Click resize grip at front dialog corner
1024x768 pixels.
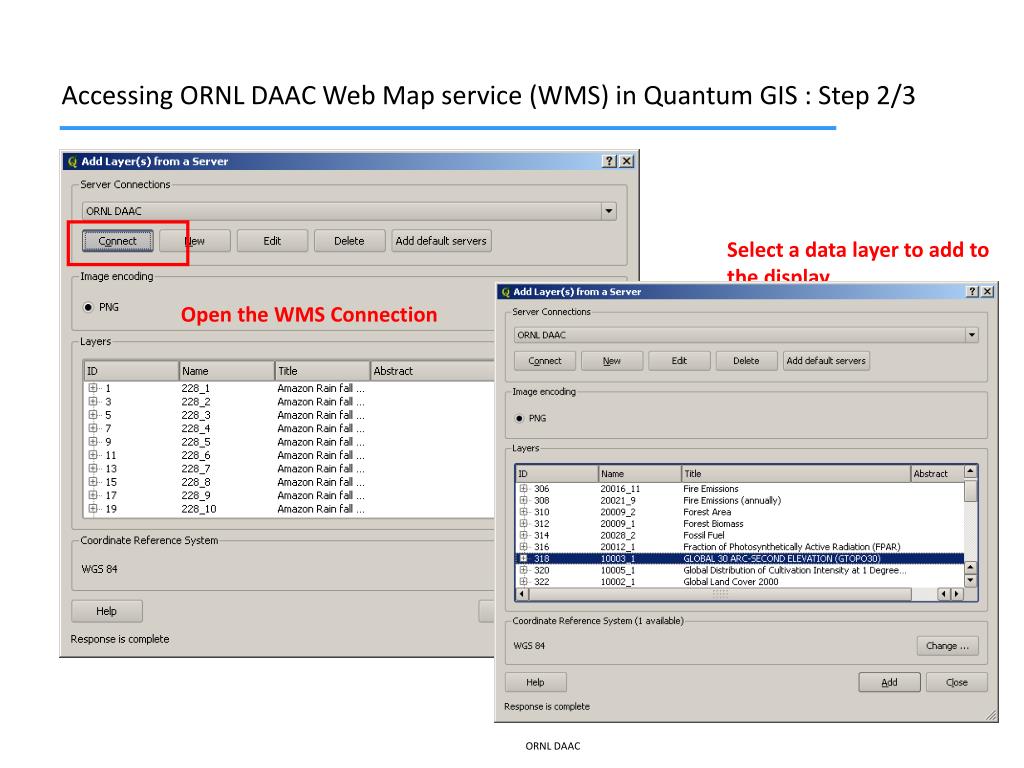tap(992, 716)
